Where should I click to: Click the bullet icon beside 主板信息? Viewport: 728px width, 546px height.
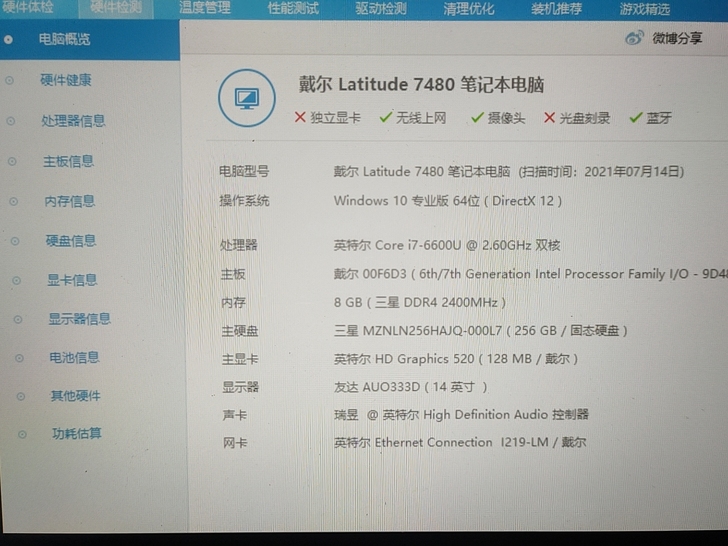pyautogui.click(x=12, y=162)
